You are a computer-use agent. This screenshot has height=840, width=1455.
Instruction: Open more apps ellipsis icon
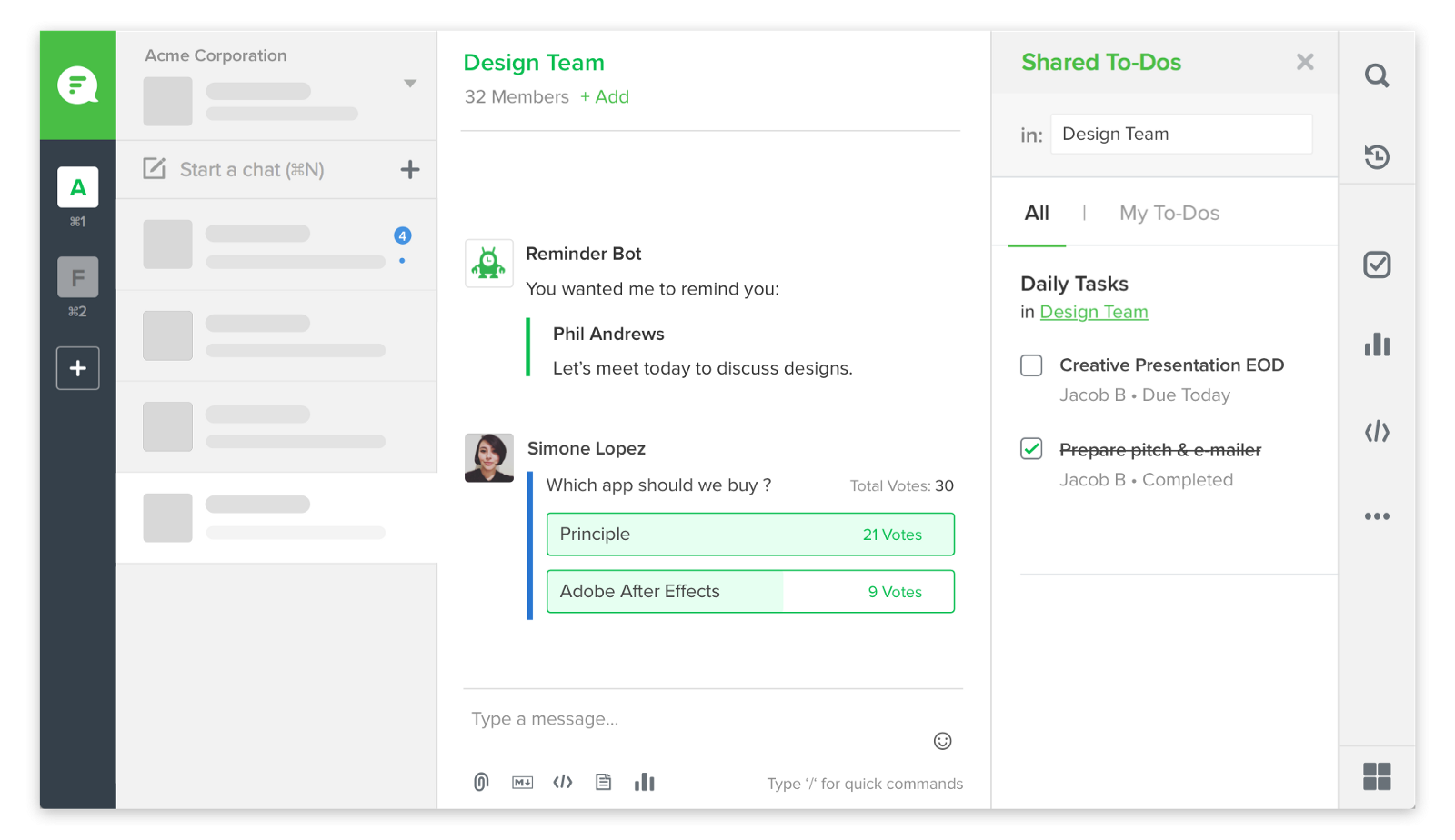[1377, 516]
